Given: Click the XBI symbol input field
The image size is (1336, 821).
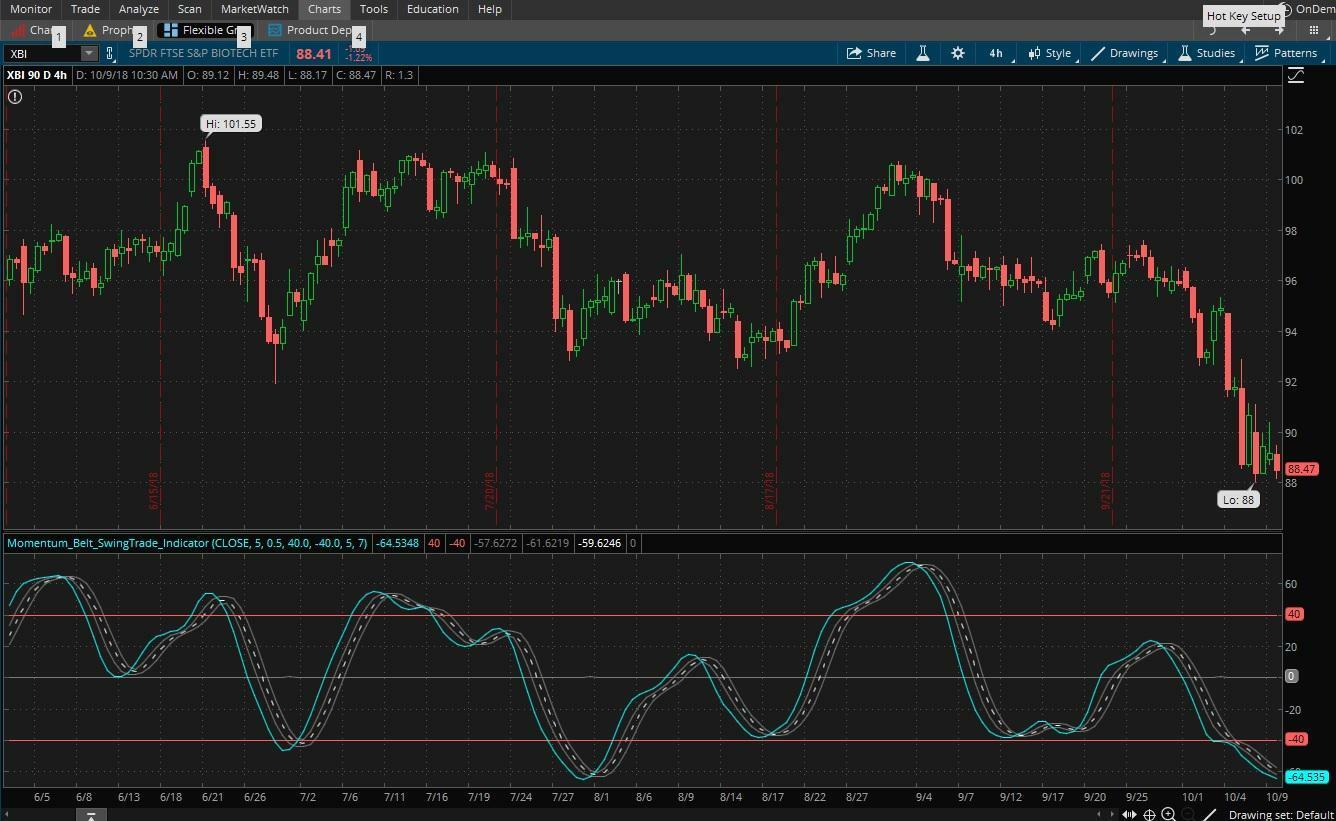Looking at the screenshot, I should pyautogui.click(x=44, y=53).
